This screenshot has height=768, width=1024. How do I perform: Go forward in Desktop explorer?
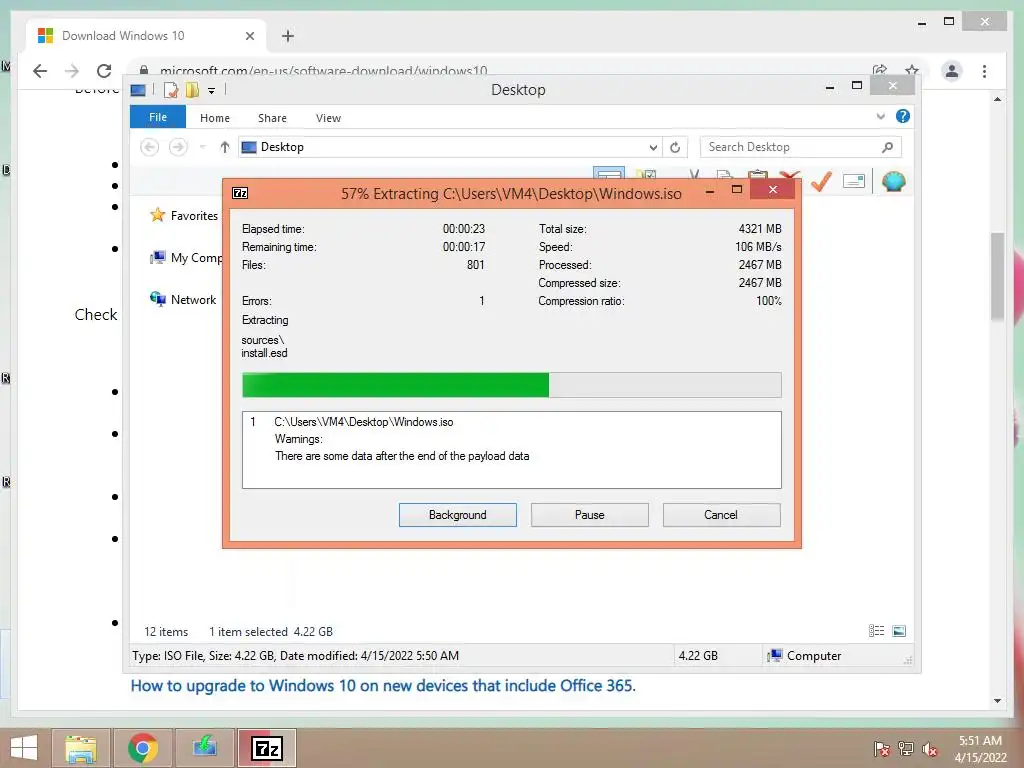178,147
